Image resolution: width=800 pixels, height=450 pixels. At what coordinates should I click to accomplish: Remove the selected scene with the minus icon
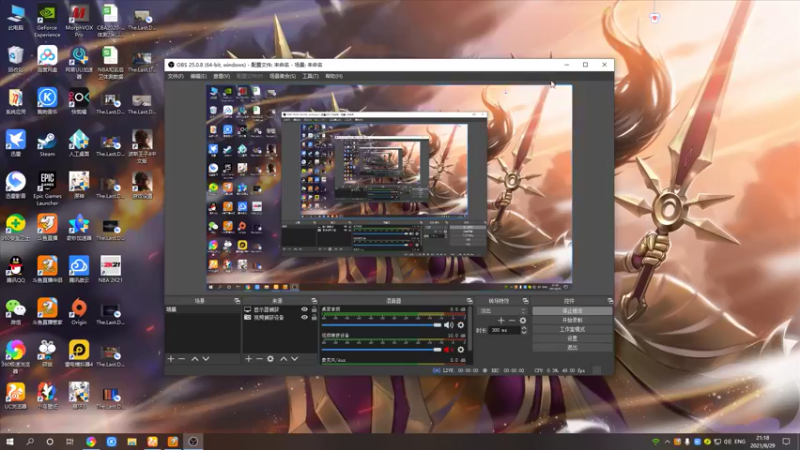click(x=182, y=359)
